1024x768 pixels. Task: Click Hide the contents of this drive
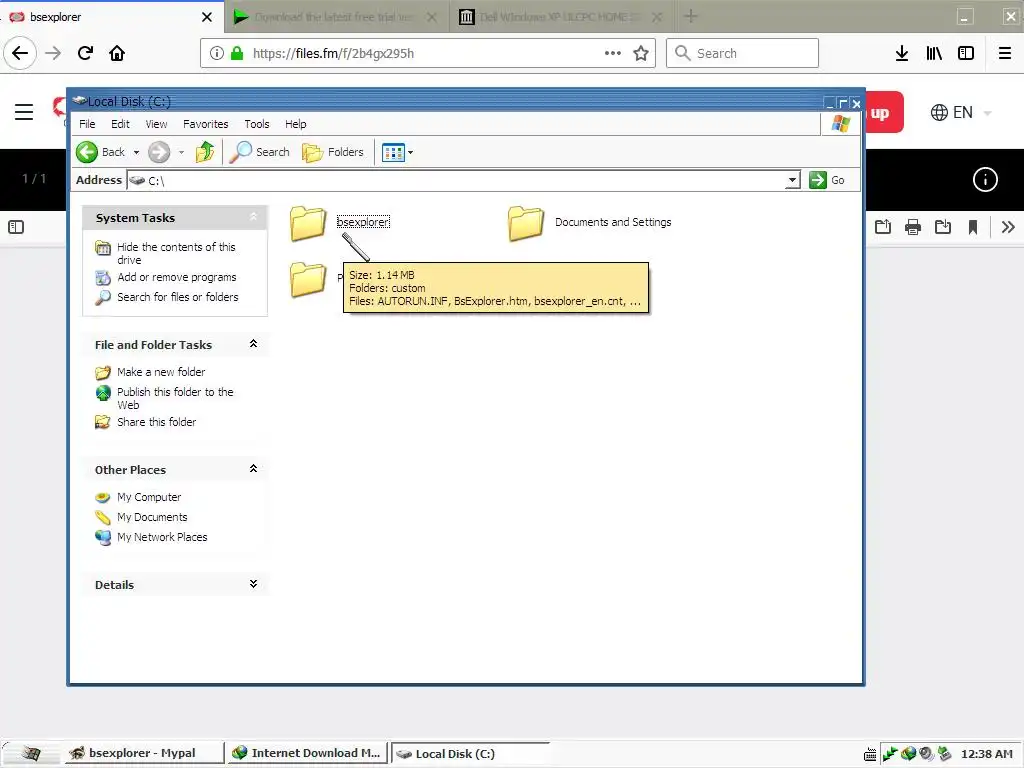coord(176,253)
